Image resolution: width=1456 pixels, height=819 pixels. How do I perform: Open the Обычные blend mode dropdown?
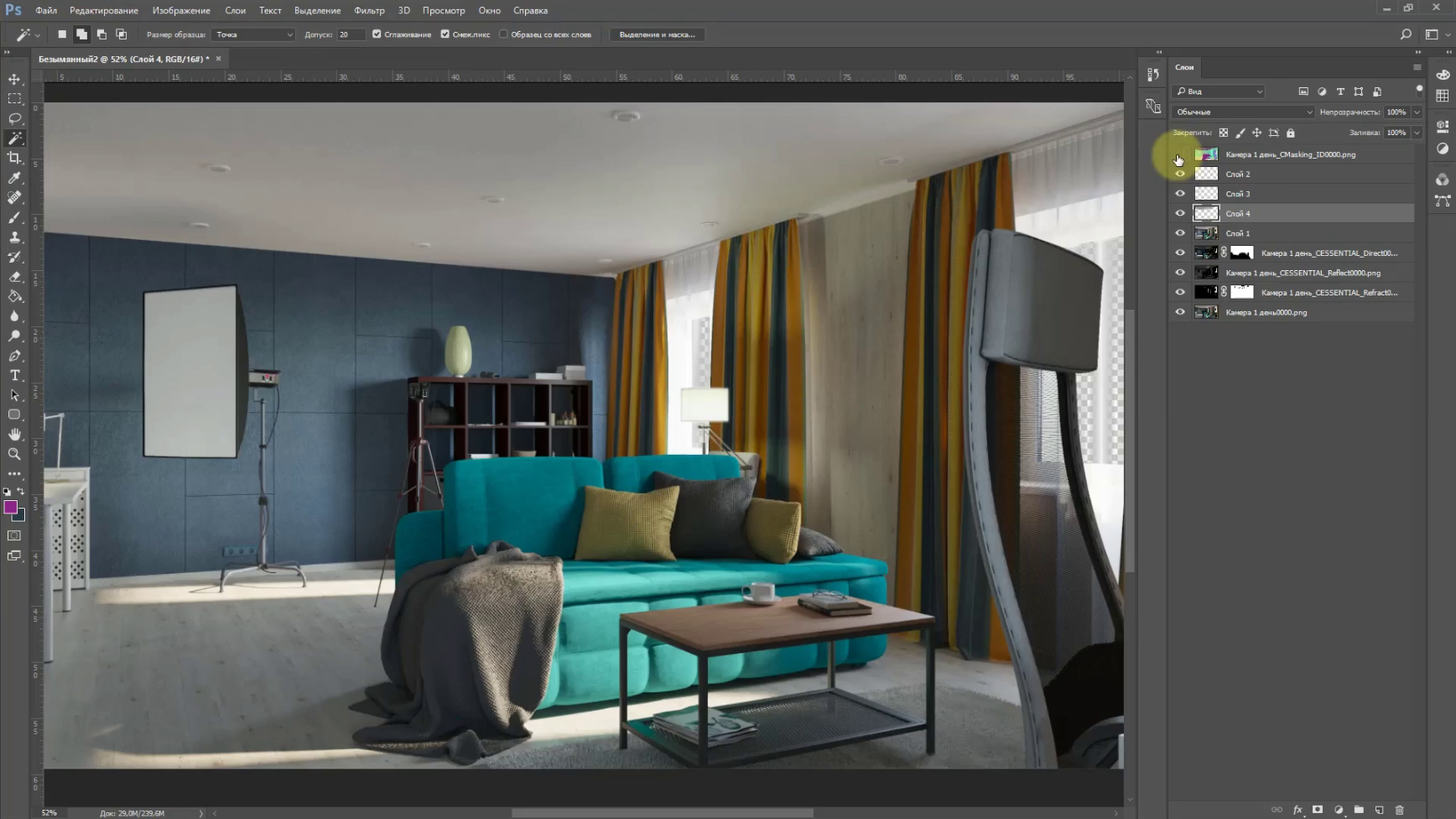[1243, 112]
